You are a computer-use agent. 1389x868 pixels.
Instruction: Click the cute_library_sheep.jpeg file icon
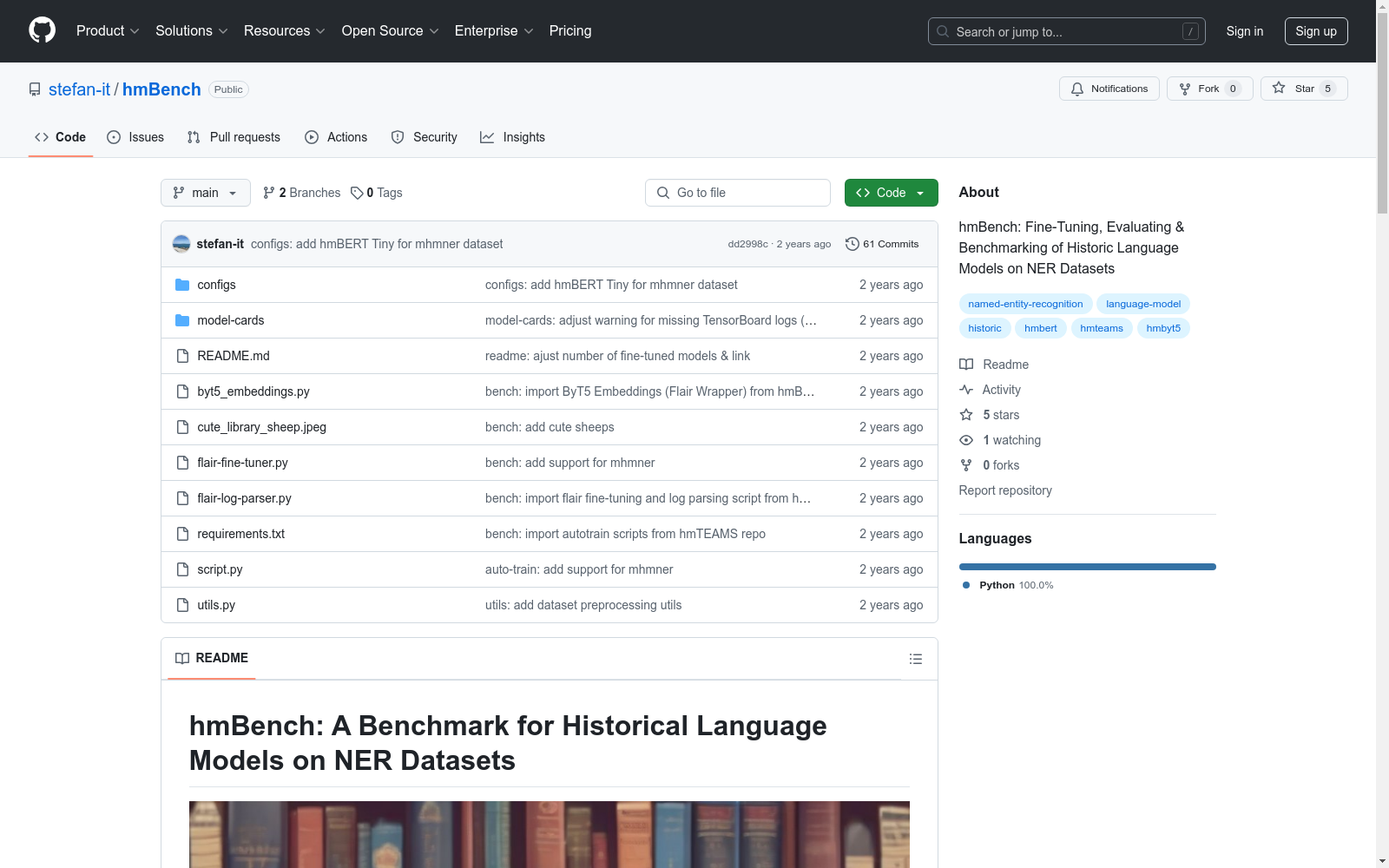click(x=182, y=427)
